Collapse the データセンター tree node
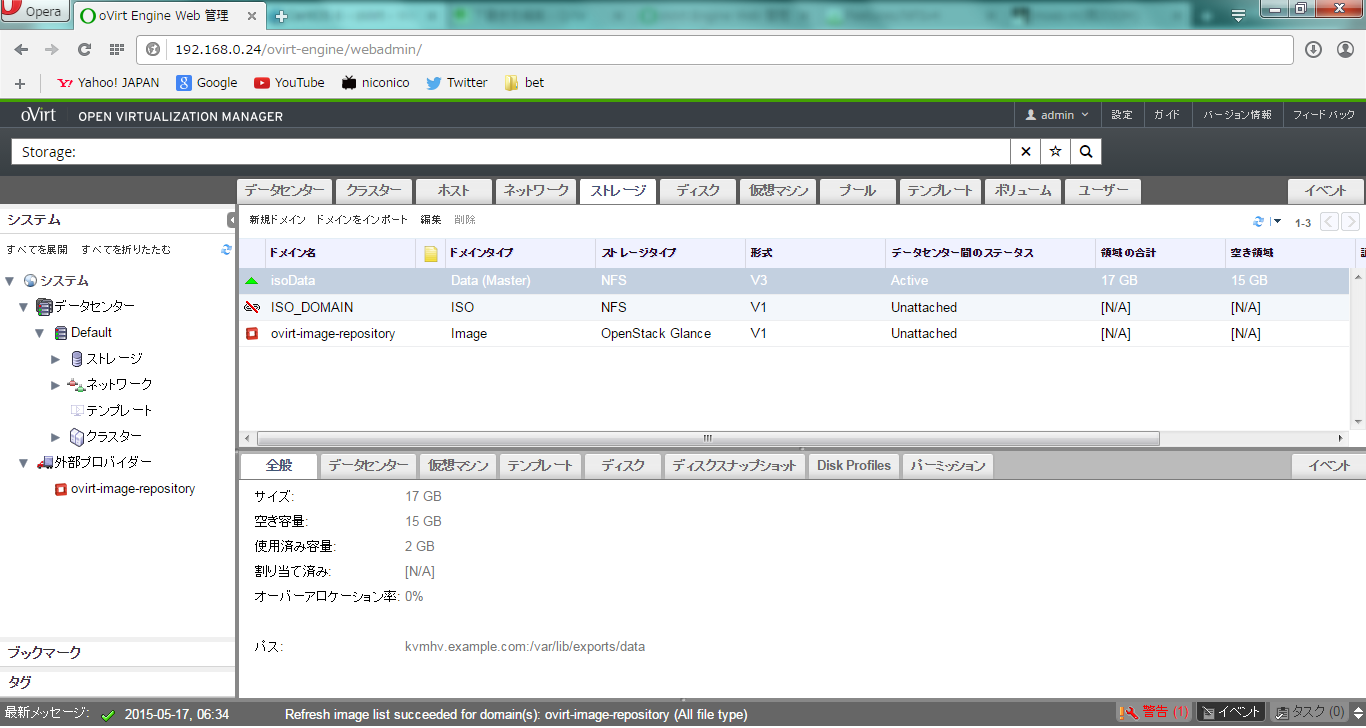The height and width of the screenshot is (728, 1366). tap(24, 307)
